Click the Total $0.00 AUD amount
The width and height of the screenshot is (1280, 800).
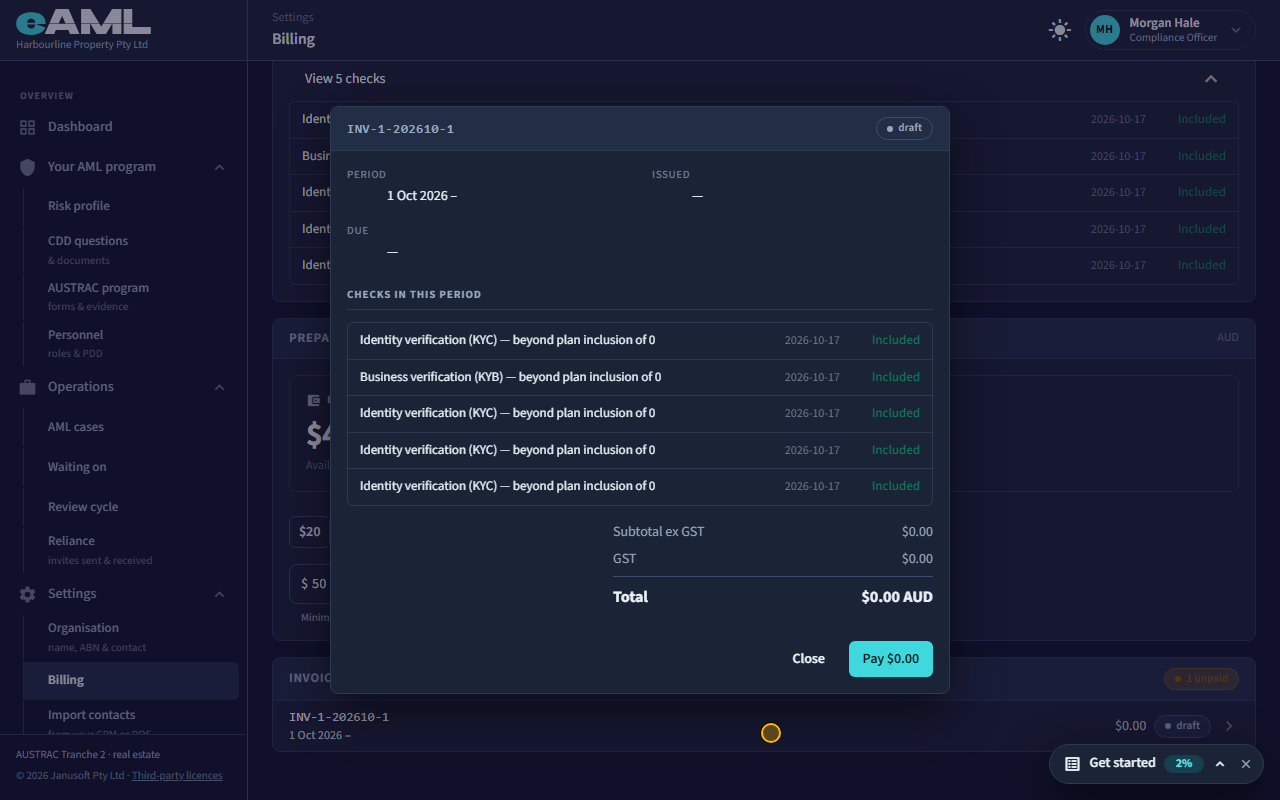(897, 597)
